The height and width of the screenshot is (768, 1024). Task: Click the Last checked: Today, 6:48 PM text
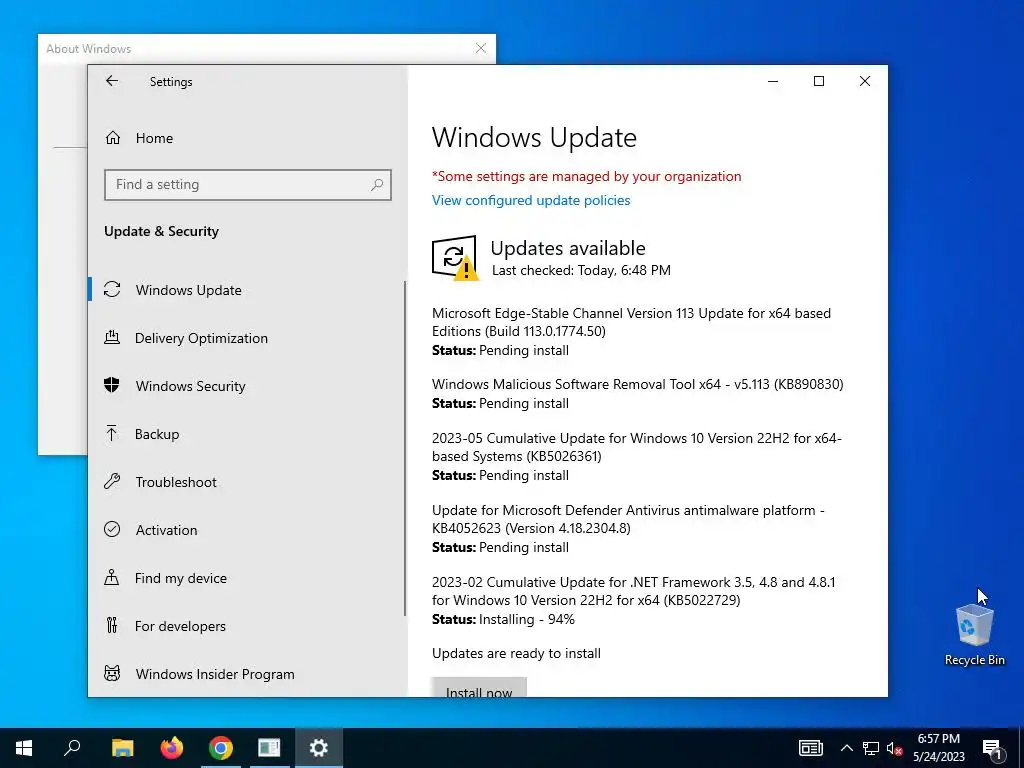click(581, 270)
